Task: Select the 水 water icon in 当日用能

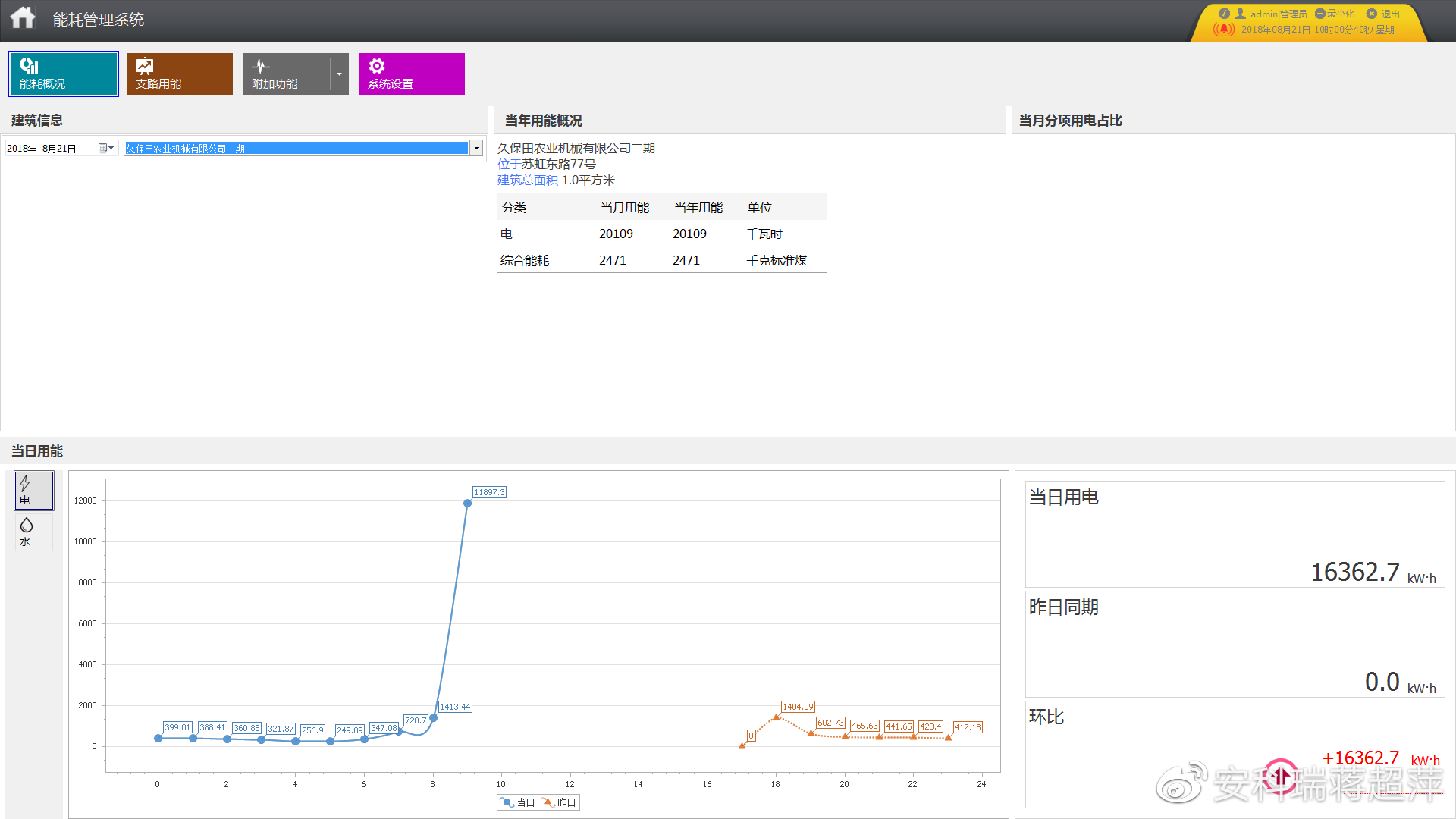Action: tap(34, 532)
